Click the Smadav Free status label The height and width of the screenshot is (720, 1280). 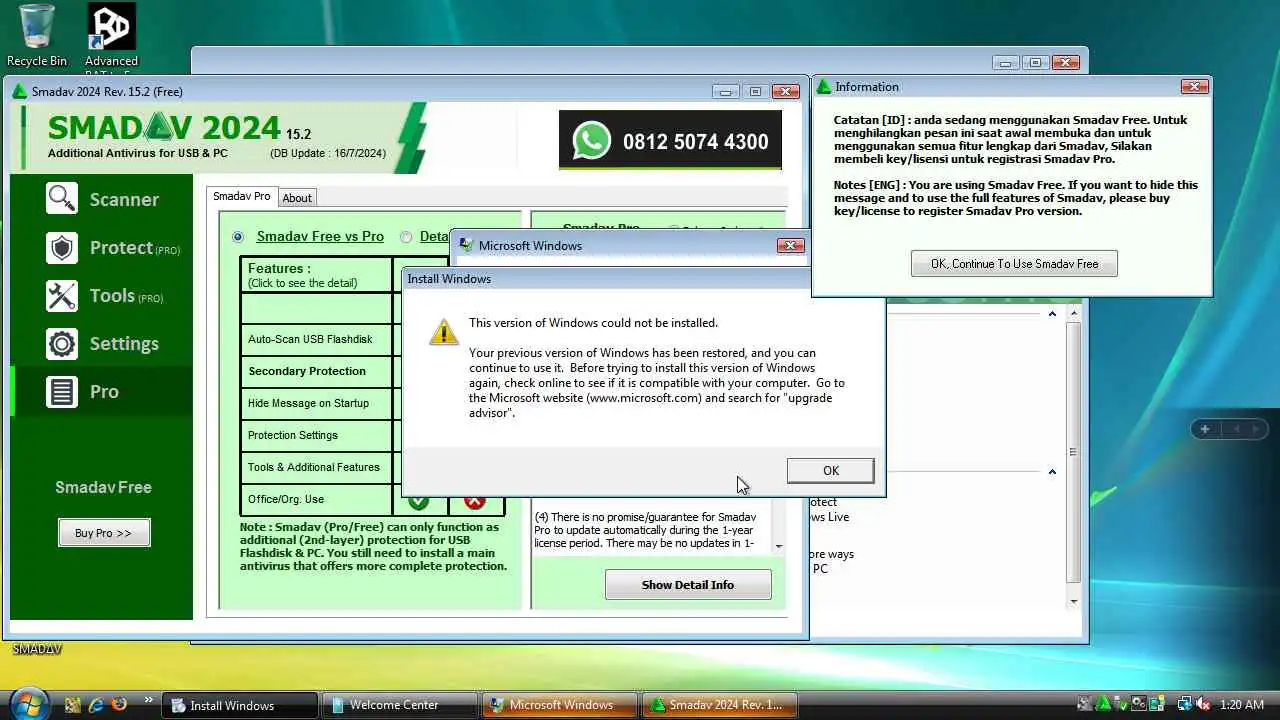point(103,488)
